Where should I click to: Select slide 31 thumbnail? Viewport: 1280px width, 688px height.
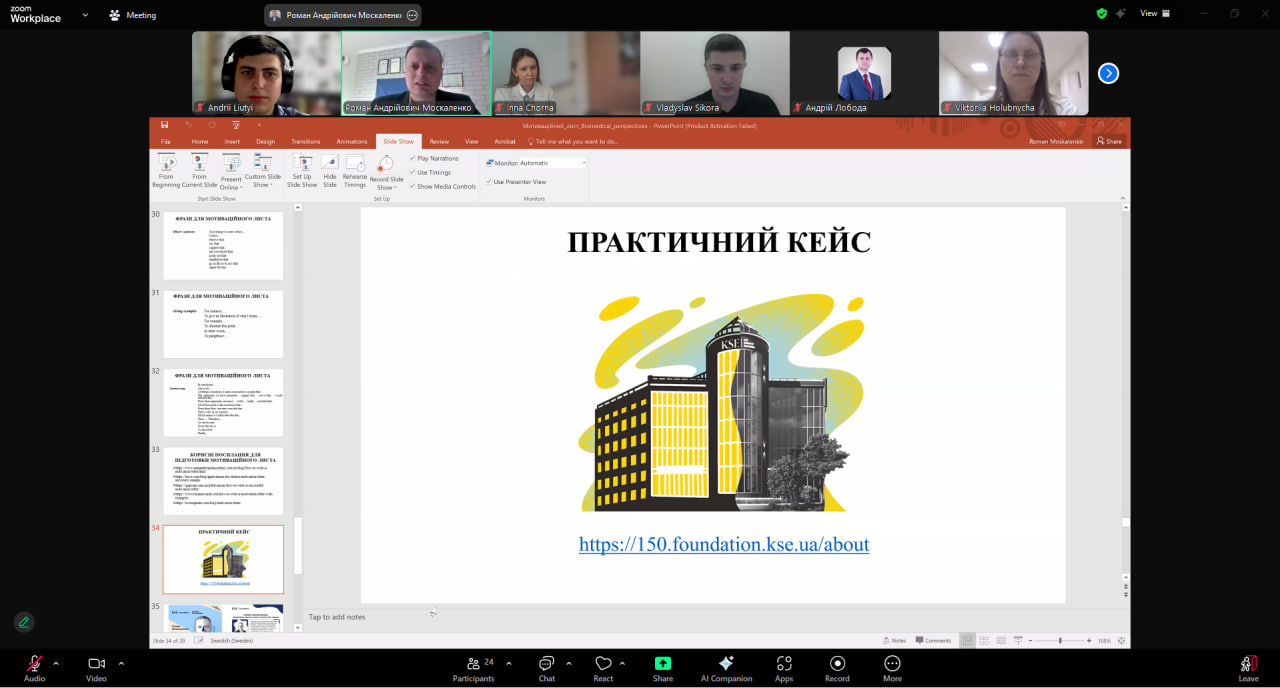[223, 324]
